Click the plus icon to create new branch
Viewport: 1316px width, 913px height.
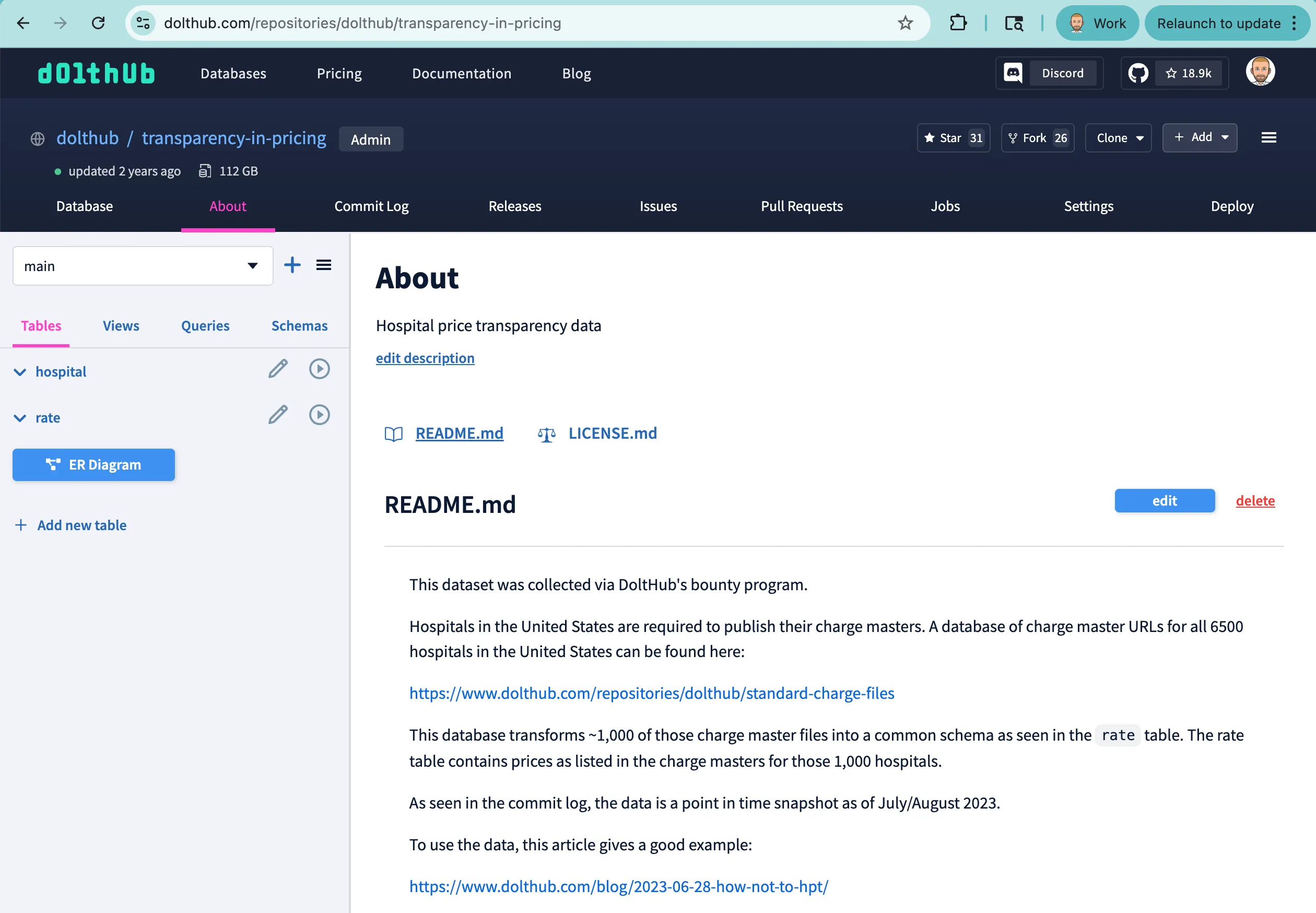coord(292,264)
